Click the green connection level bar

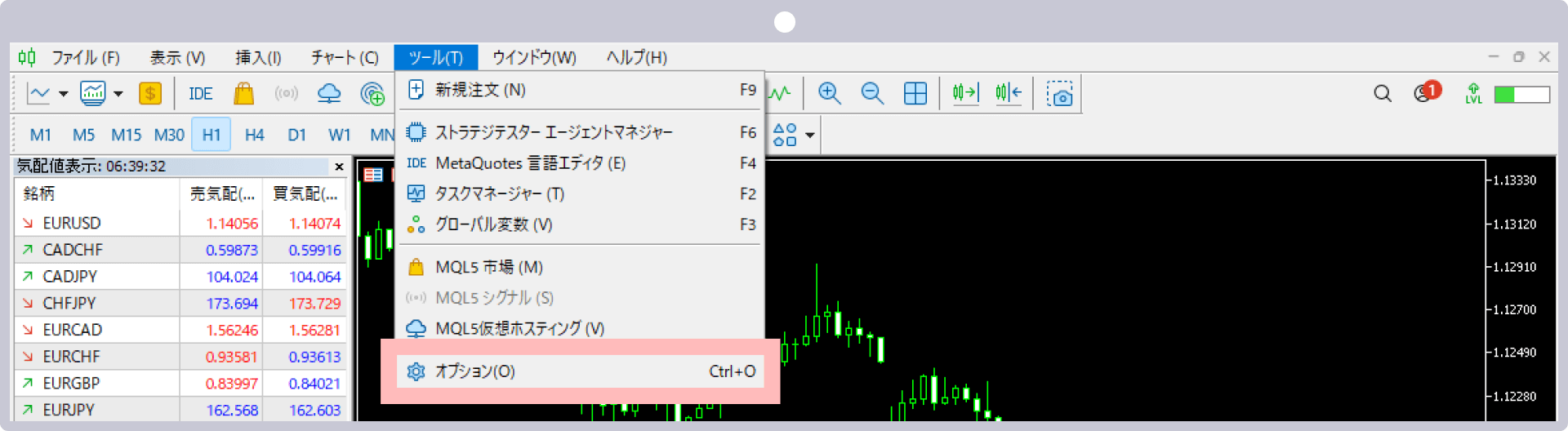(1521, 95)
